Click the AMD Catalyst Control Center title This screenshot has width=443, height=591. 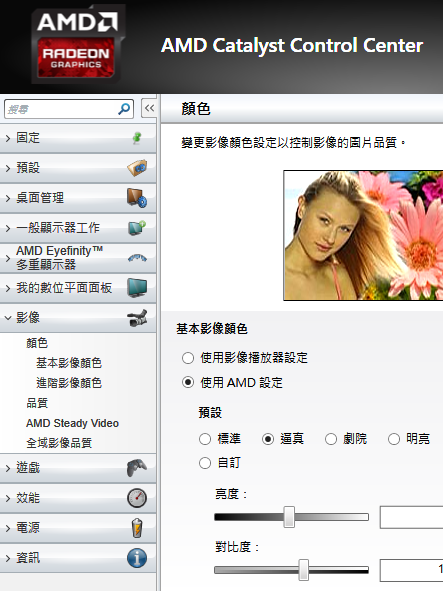tap(292, 46)
